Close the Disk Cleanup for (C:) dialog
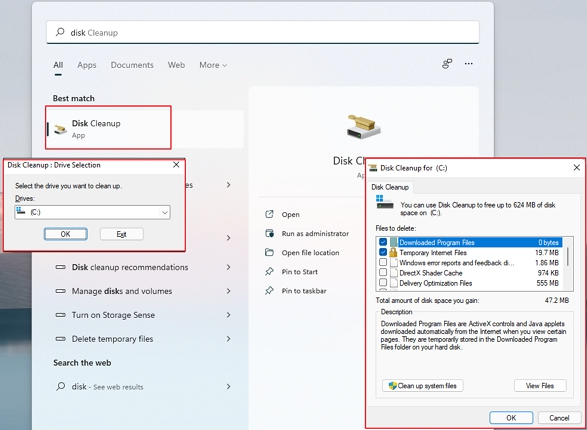Image resolution: width=587 pixels, height=430 pixels. [577, 168]
